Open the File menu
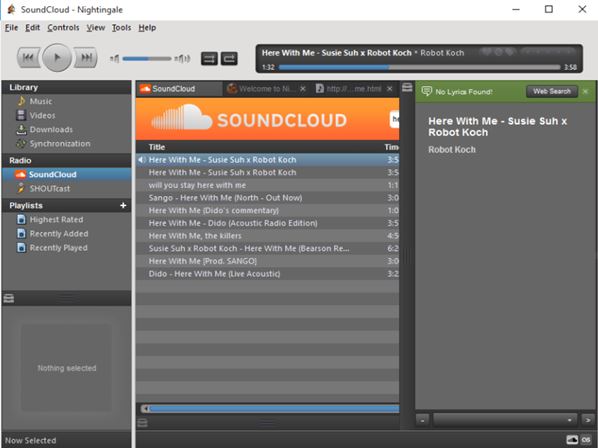 pyautogui.click(x=11, y=27)
